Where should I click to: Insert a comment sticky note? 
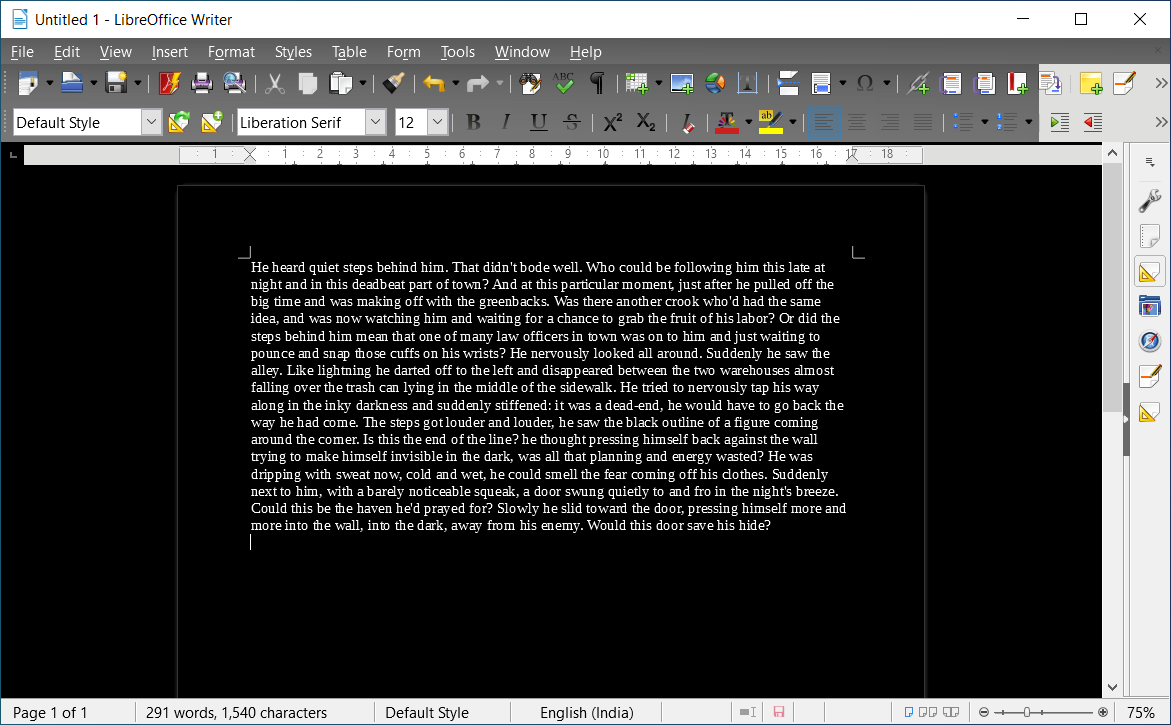[1091, 83]
